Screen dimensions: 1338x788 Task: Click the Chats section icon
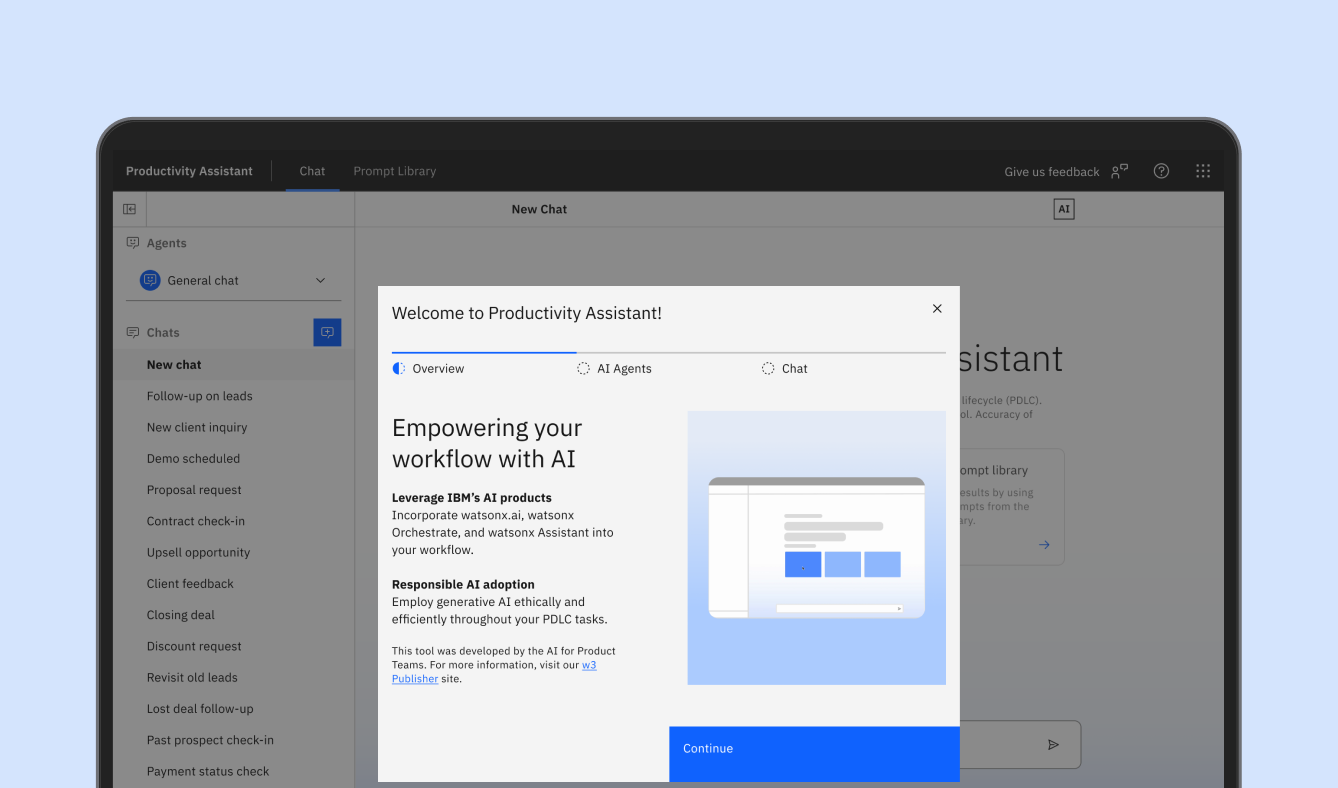(132, 332)
